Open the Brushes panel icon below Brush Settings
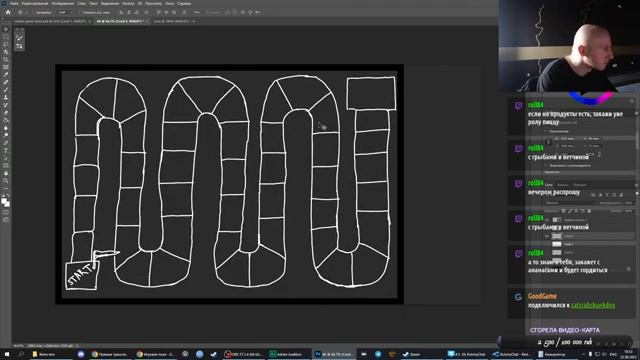The width and height of the screenshot is (640, 360). [x=19, y=47]
